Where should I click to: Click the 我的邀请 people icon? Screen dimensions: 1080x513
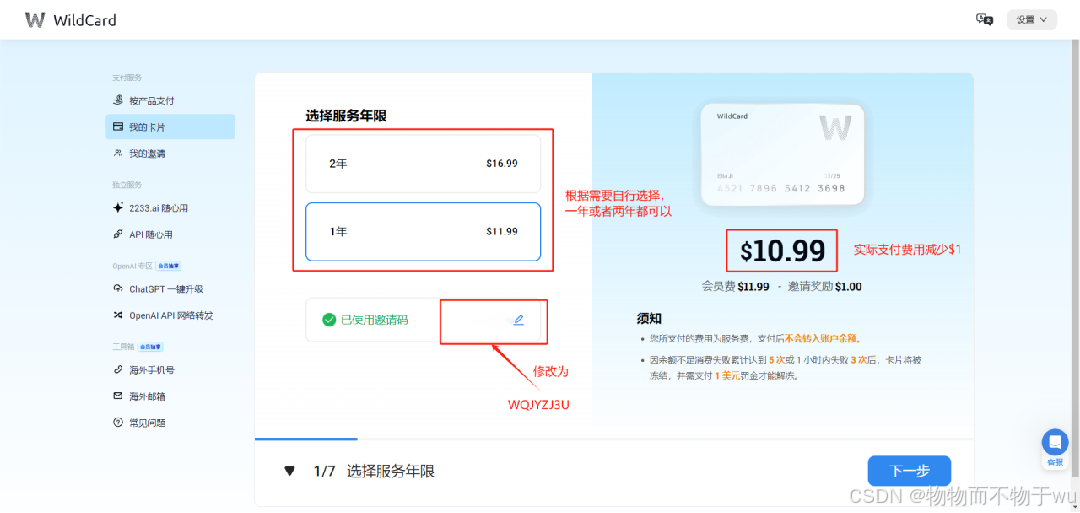pyautogui.click(x=117, y=154)
